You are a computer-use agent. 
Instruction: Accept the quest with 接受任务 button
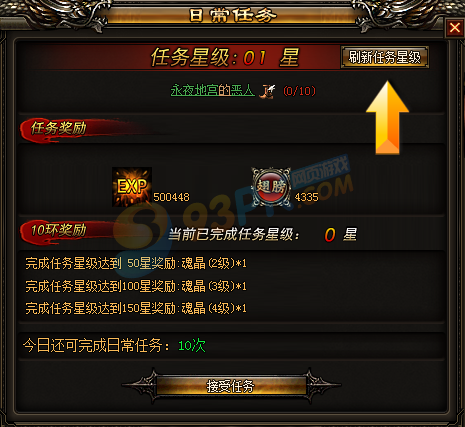231,386
